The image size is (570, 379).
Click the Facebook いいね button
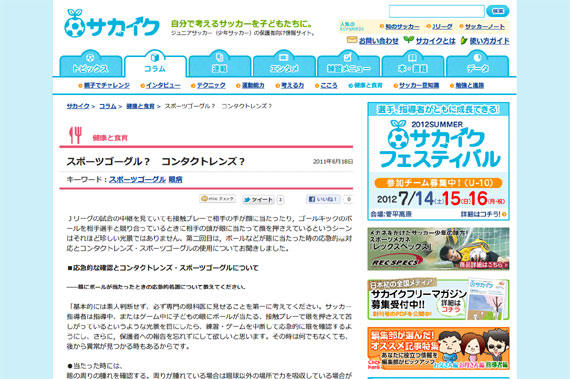click(x=323, y=199)
